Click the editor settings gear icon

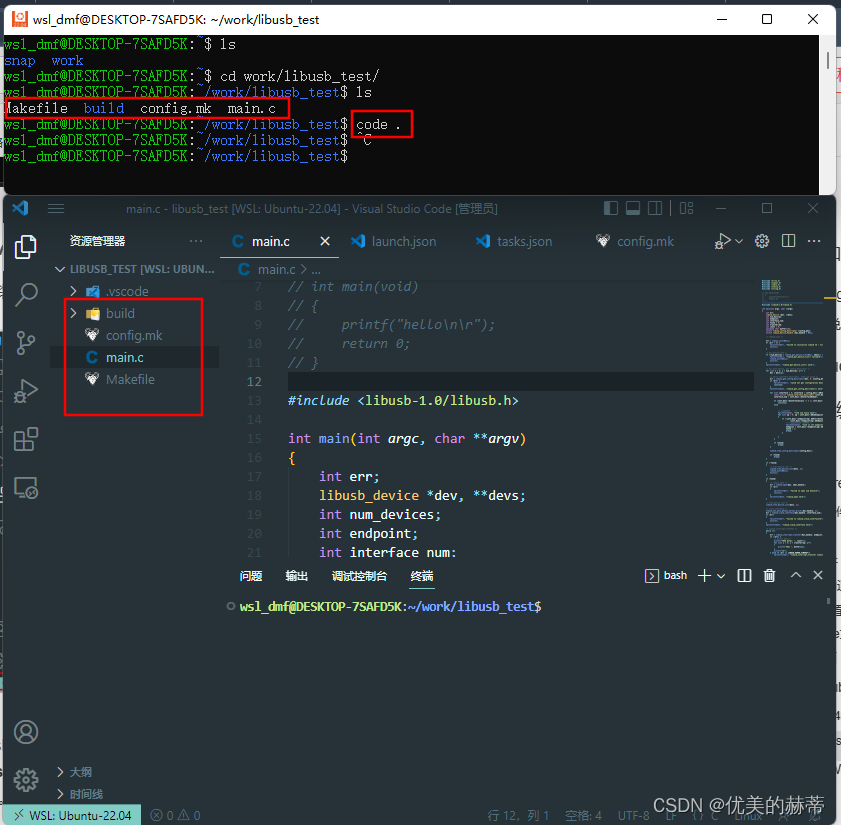pyautogui.click(x=762, y=241)
